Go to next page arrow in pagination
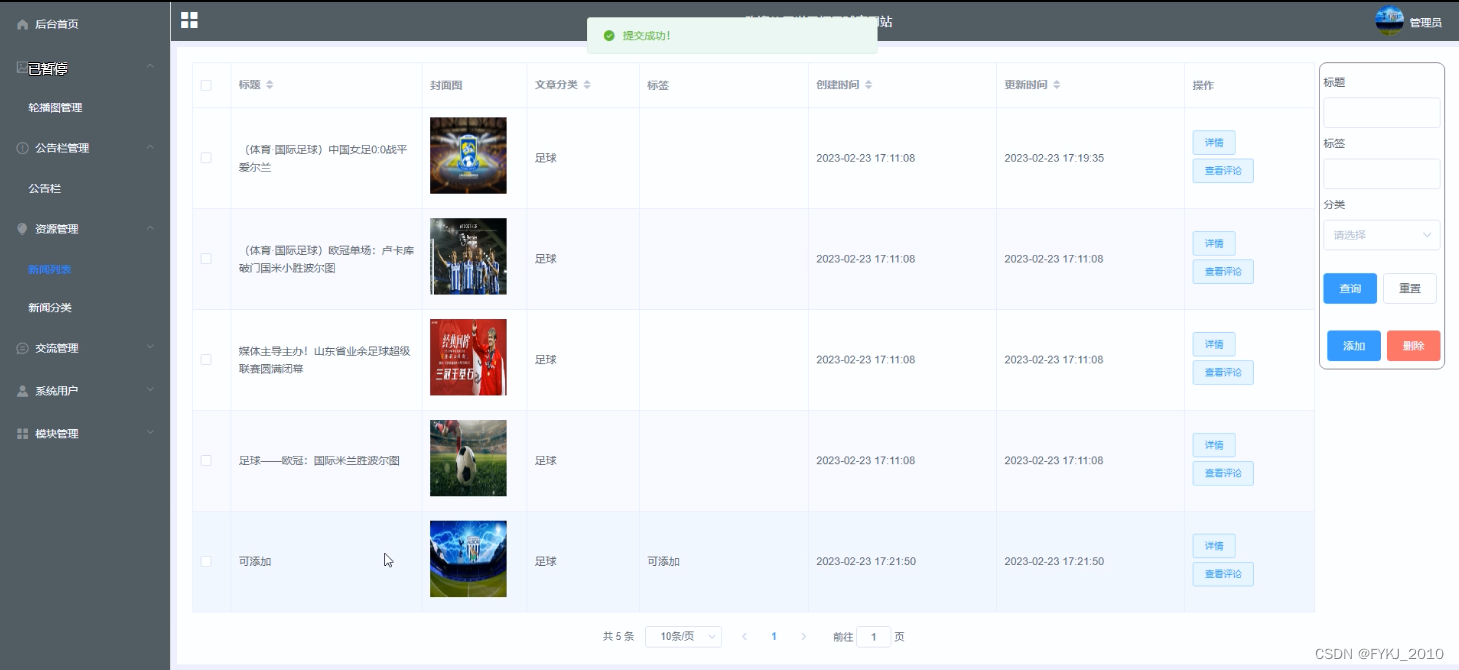1459x670 pixels. [803, 636]
